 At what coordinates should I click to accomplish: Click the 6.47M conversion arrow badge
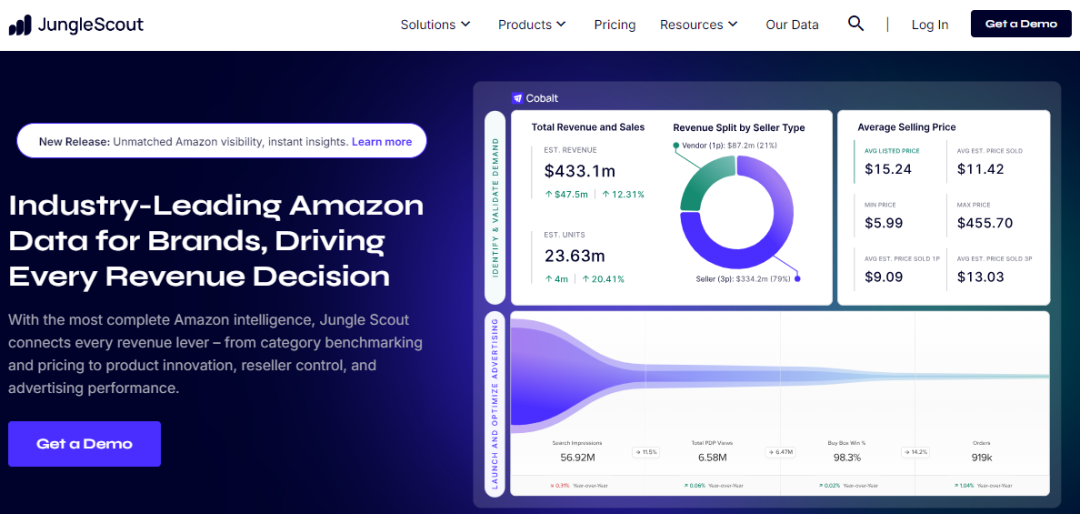[780, 453]
